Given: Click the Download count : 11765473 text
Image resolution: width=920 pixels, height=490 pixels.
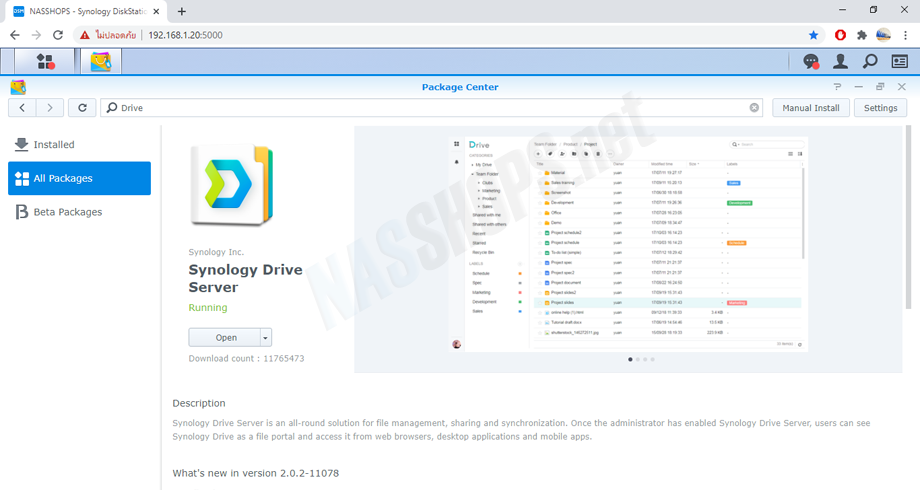Looking at the screenshot, I should click(x=246, y=359).
